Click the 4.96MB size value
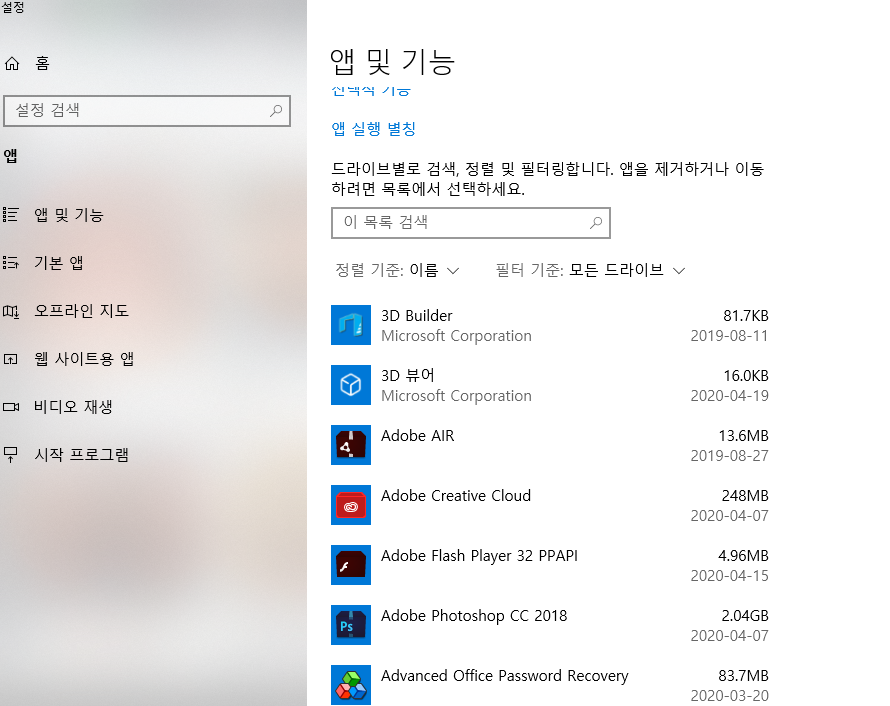890x706 pixels. [x=743, y=556]
